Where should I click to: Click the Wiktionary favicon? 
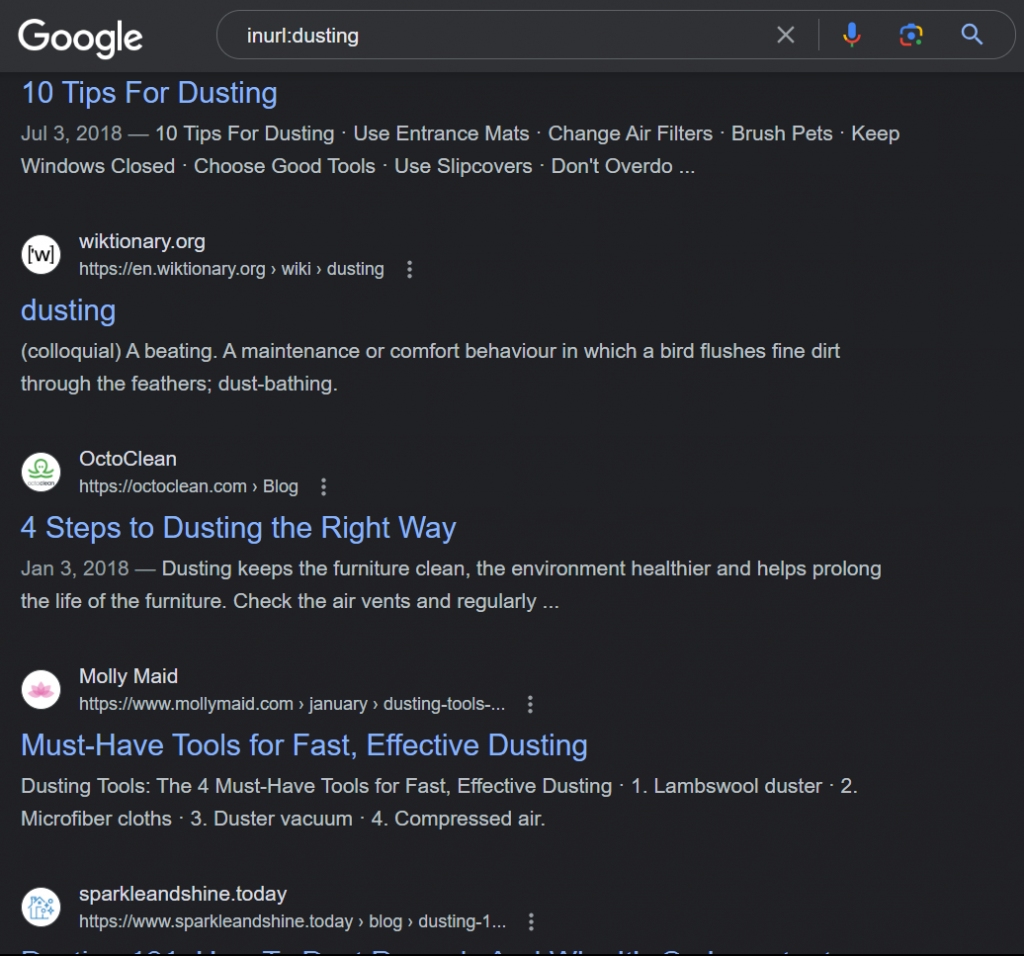tap(41, 255)
